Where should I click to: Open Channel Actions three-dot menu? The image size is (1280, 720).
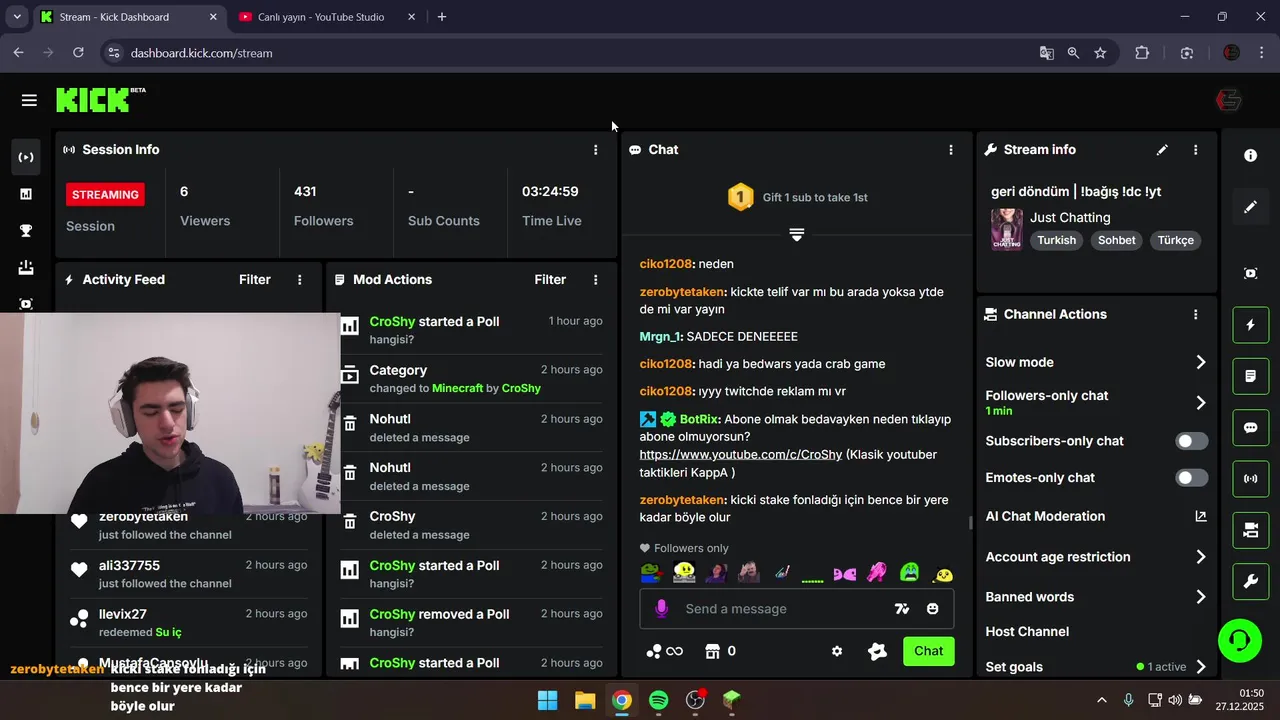click(1196, 314)
